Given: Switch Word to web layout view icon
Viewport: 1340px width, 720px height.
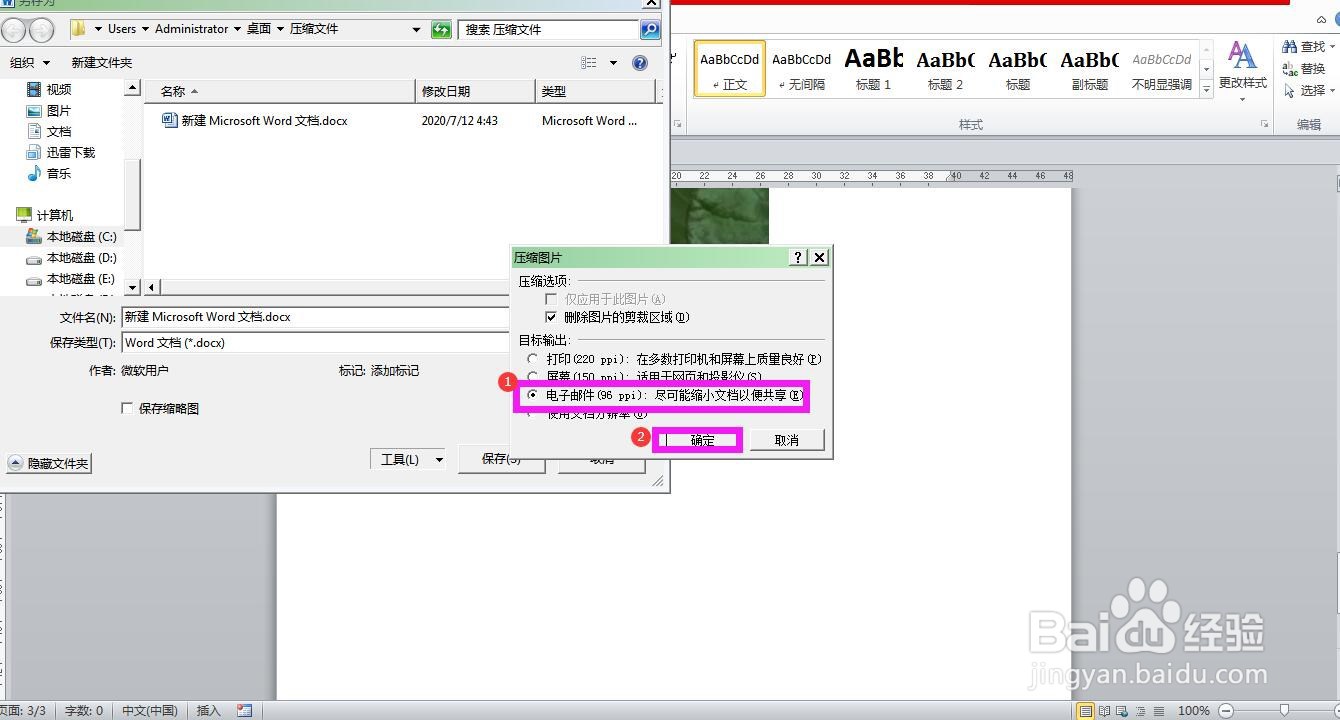Looking at the screenshot, I should coord(1122,711).
